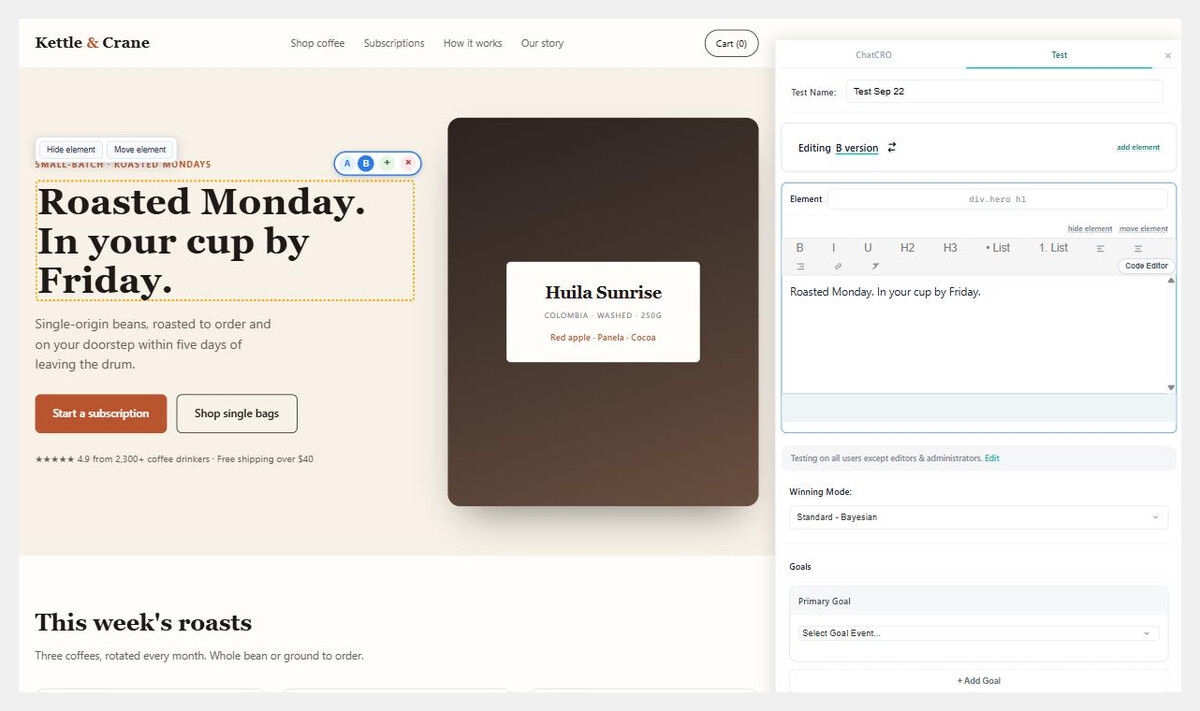This screenshot has height=711, width=1200.
Task: Click the editor scrollbar up arrow
Action: pyautogui.click(x=1171, y=281)
